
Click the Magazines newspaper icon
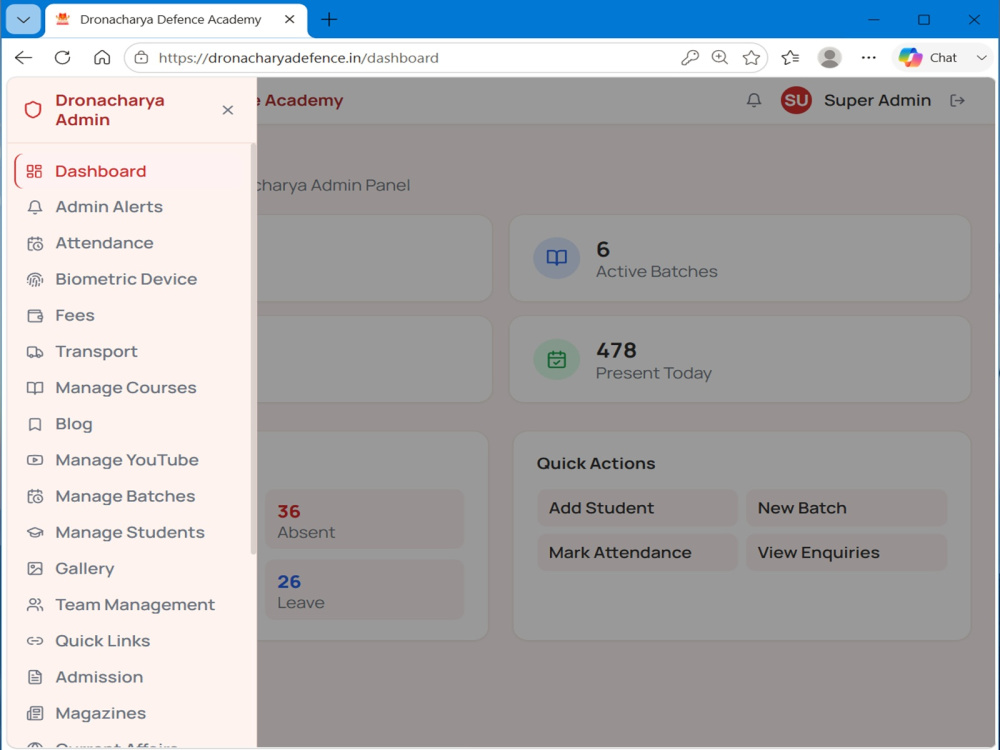pyautogui.click(x=34, y=713)
